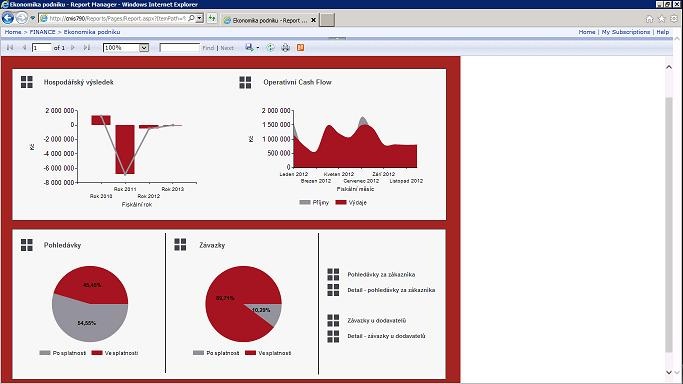
Task: Click the red Výdaje legend swatch
Action: point(341,202)
